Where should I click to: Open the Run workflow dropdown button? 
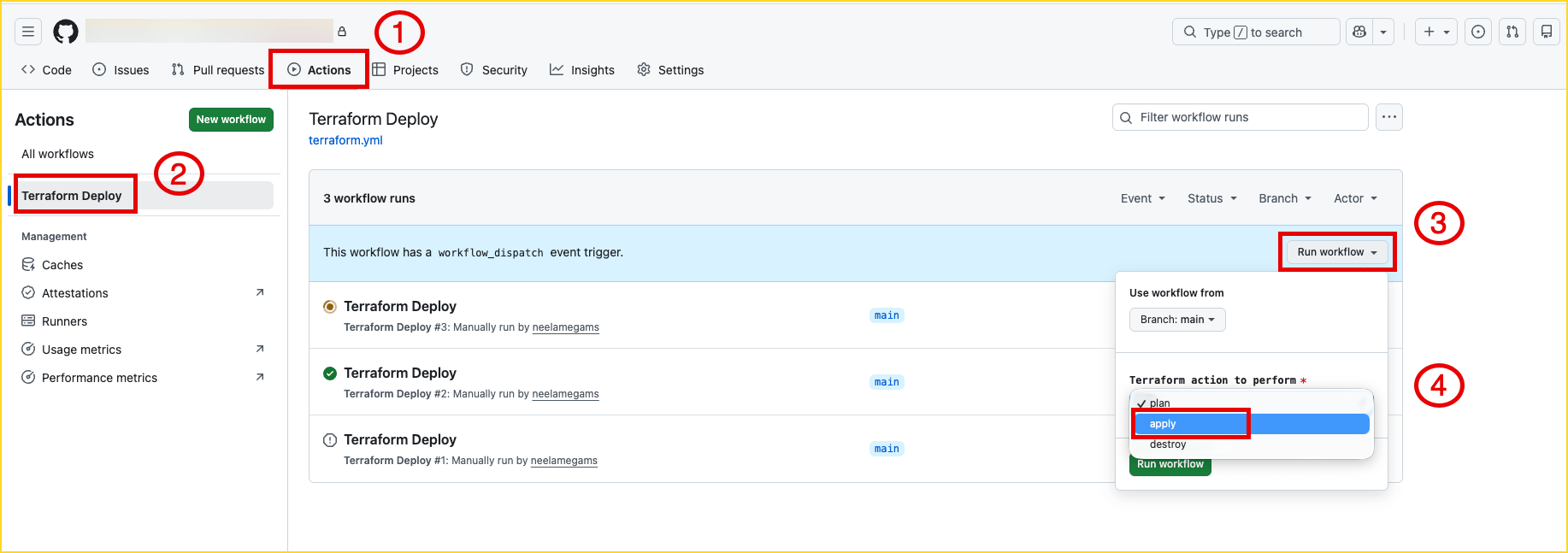(x=1337, y=252)
